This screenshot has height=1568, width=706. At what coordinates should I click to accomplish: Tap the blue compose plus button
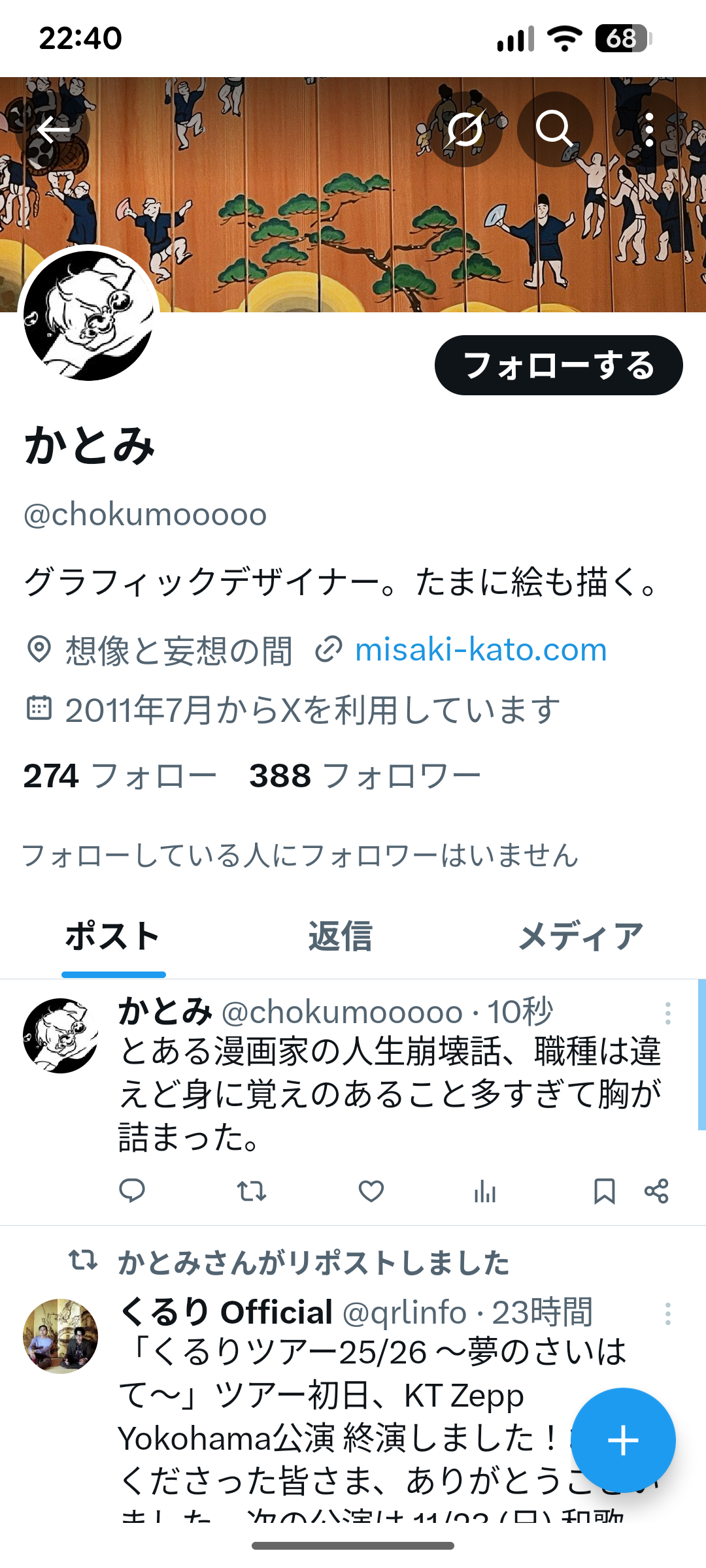pyautogui.click(x=623, y=1441)
